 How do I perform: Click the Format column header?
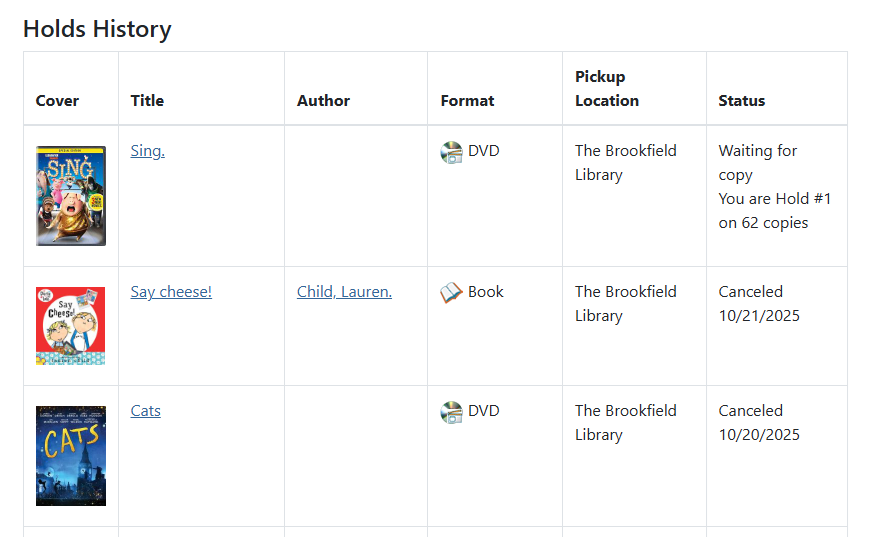(x=467, y=101)
